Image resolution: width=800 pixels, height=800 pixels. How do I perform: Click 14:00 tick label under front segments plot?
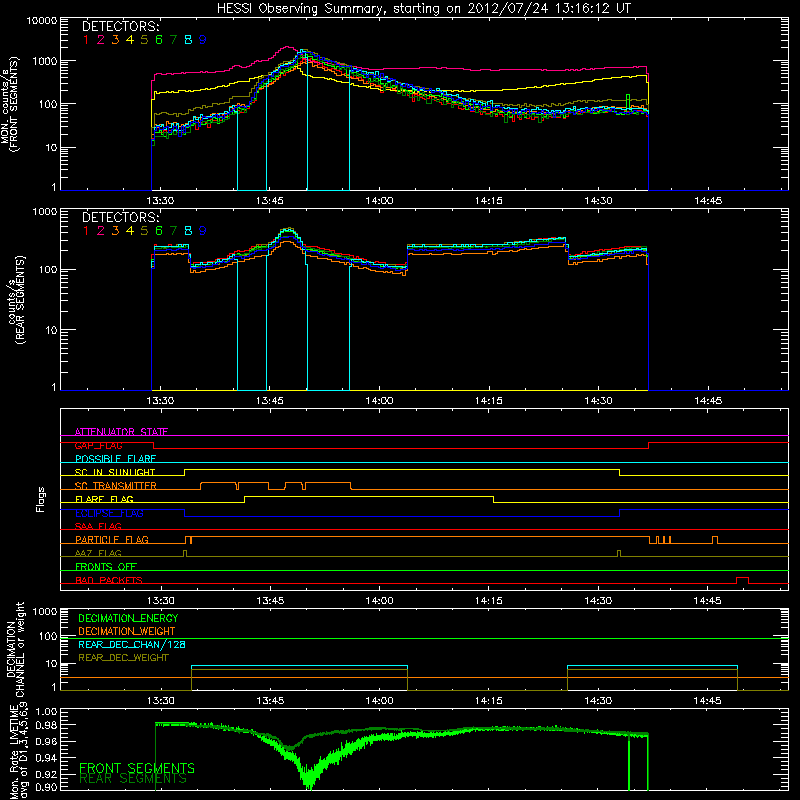379,201
